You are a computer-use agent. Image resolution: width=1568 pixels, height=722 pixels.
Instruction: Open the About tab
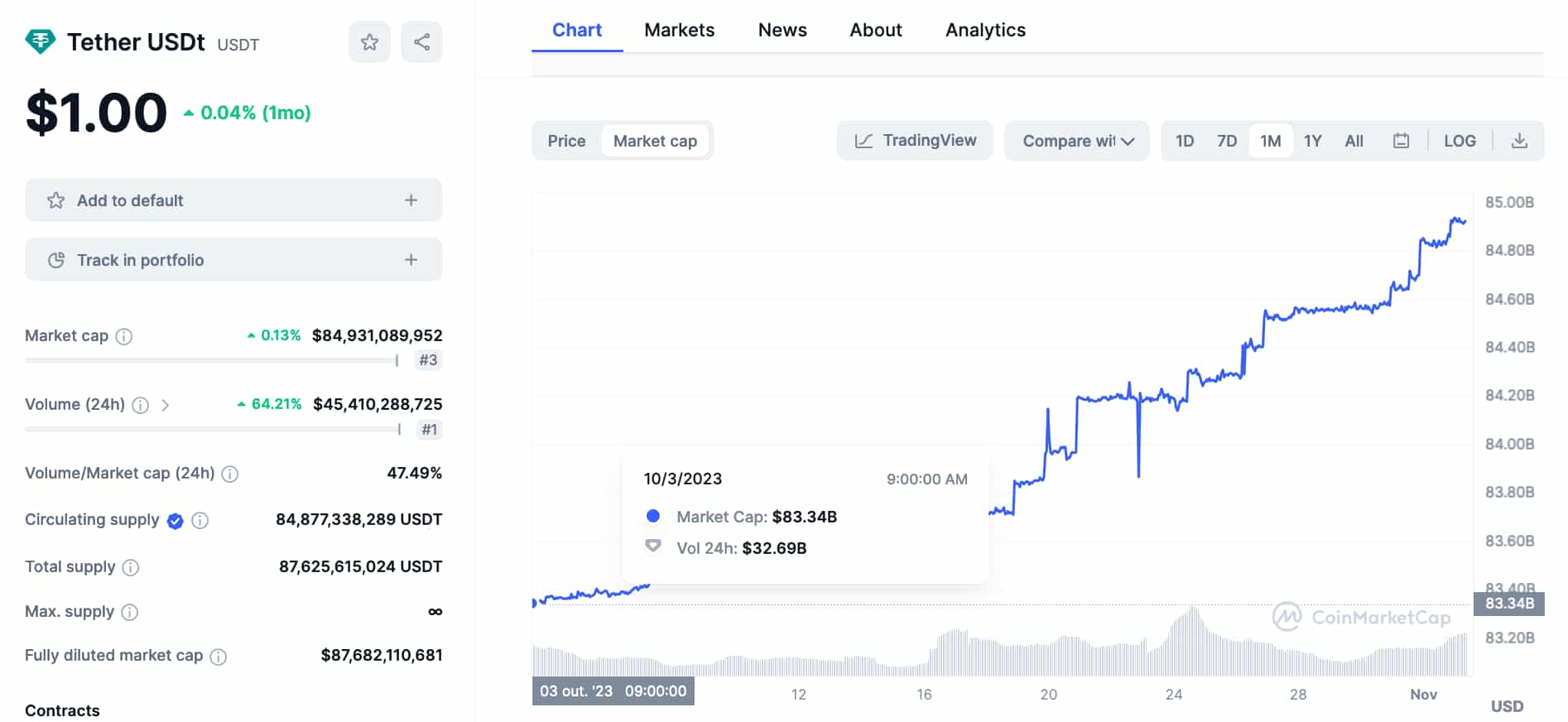(x=876, y=30)
